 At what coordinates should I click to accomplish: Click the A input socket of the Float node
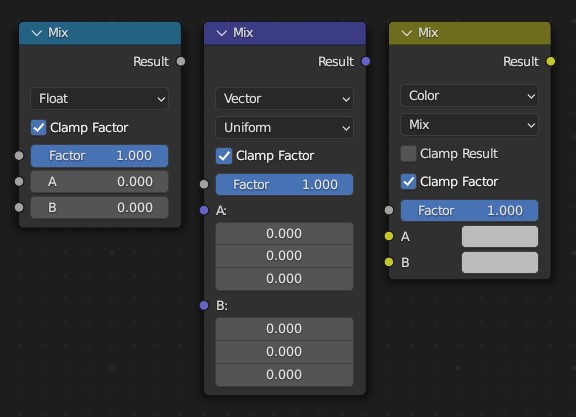click(x=19, y=181)
